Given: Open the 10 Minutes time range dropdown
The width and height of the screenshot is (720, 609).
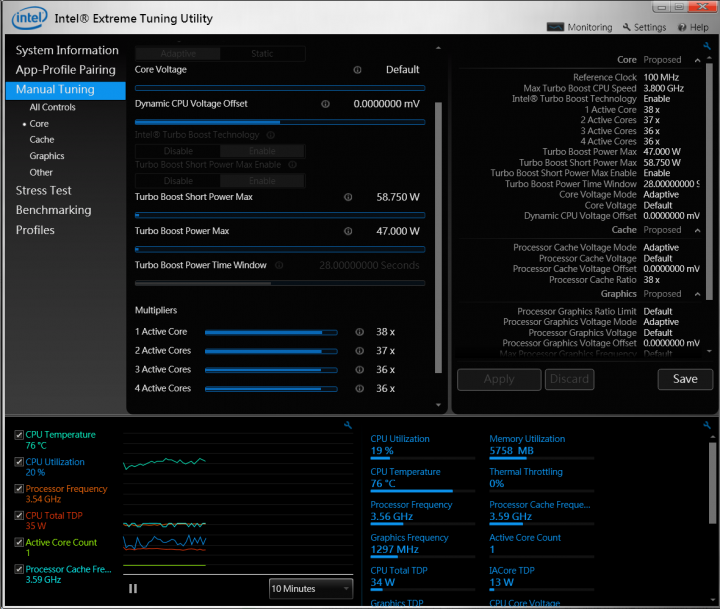Looking at the screenshot, I should (311, 588).
